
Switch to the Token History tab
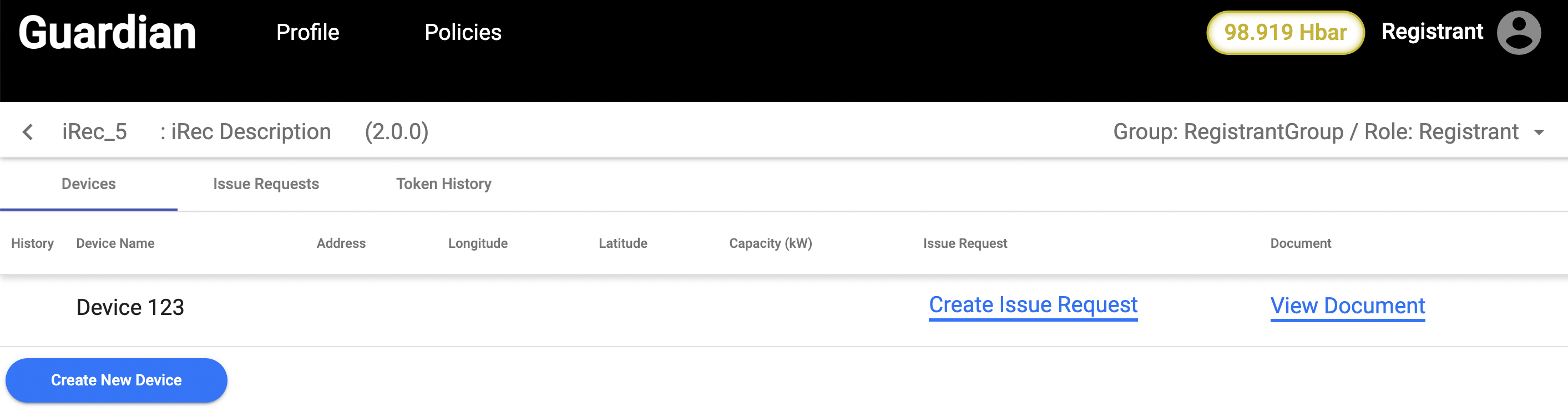[443, 184]
